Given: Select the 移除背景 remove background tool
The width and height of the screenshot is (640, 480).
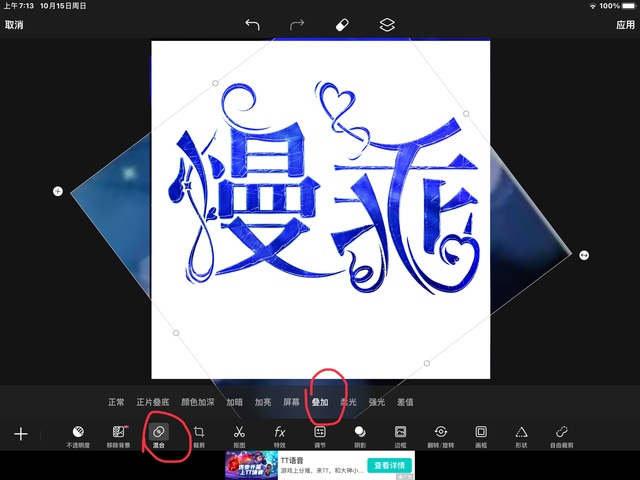Looking at the screenshot, I should pos(119,435).
